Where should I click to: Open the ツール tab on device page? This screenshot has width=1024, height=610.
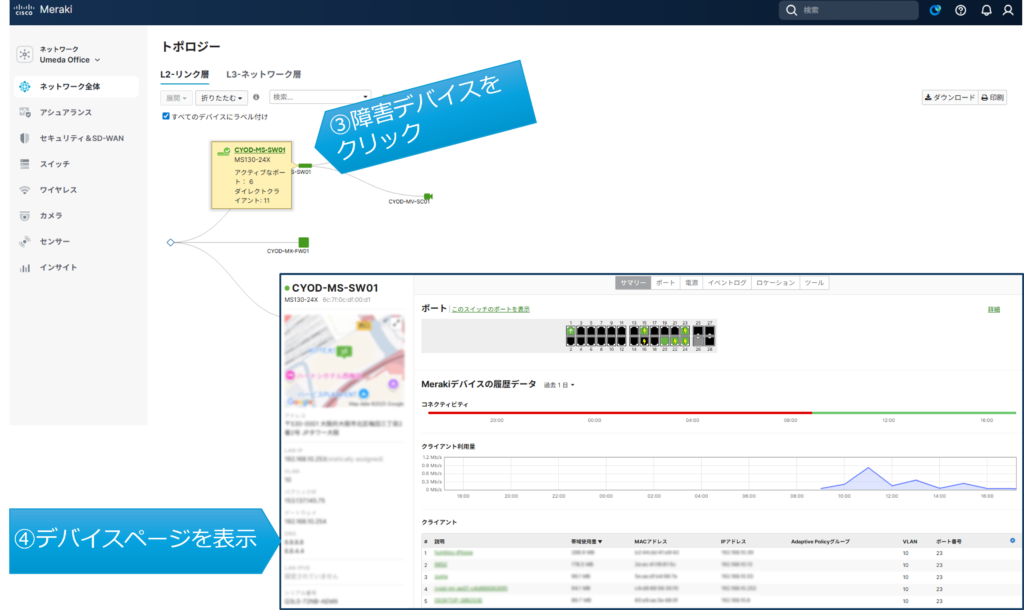pos(814,283)
